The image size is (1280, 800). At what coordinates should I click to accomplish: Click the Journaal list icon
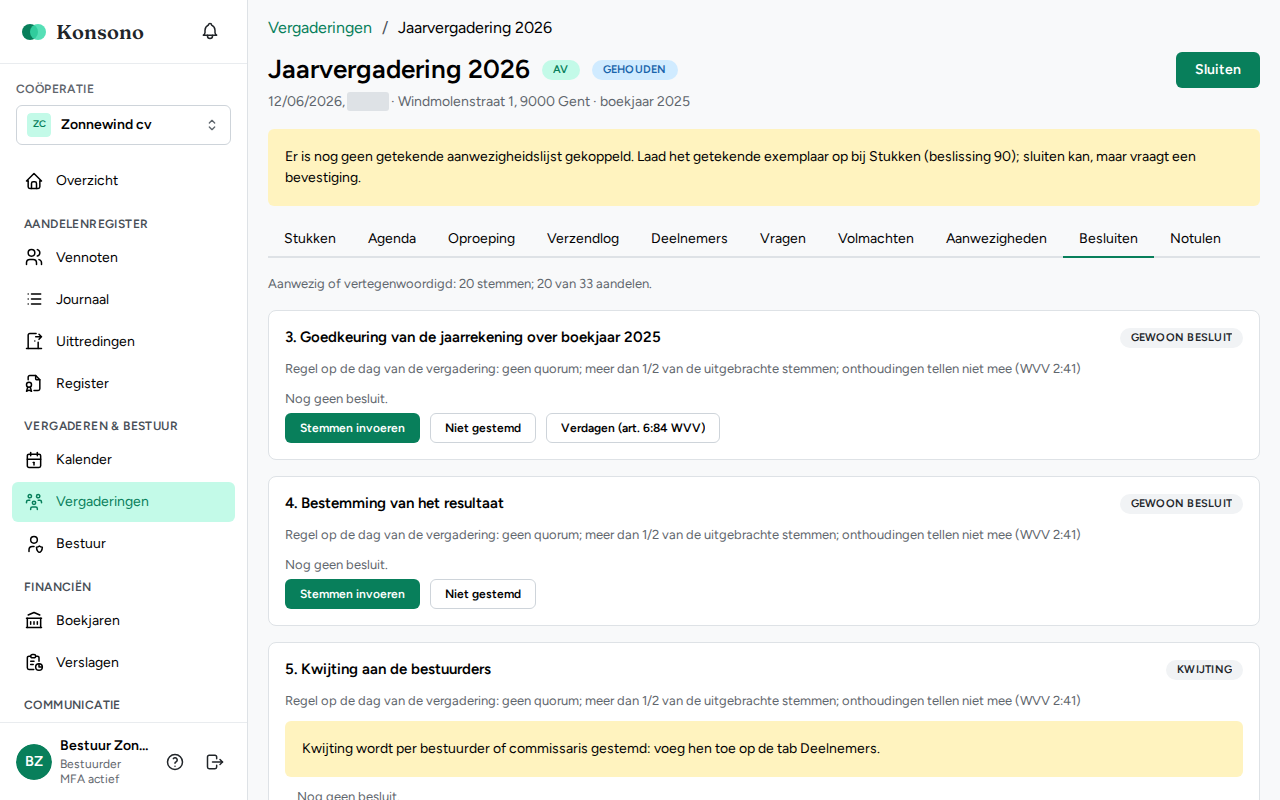click(x=34, y=300)
